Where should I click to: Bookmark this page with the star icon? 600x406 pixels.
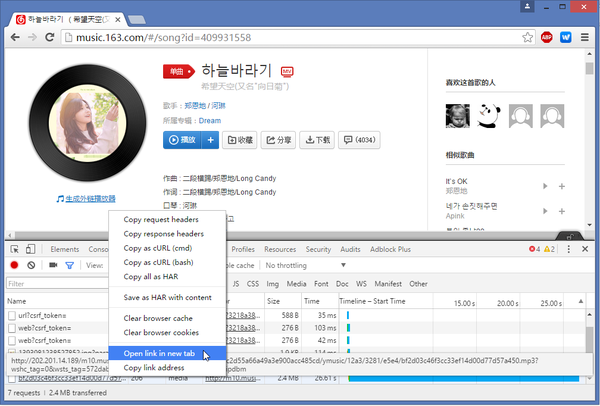[x=527, y=38]
